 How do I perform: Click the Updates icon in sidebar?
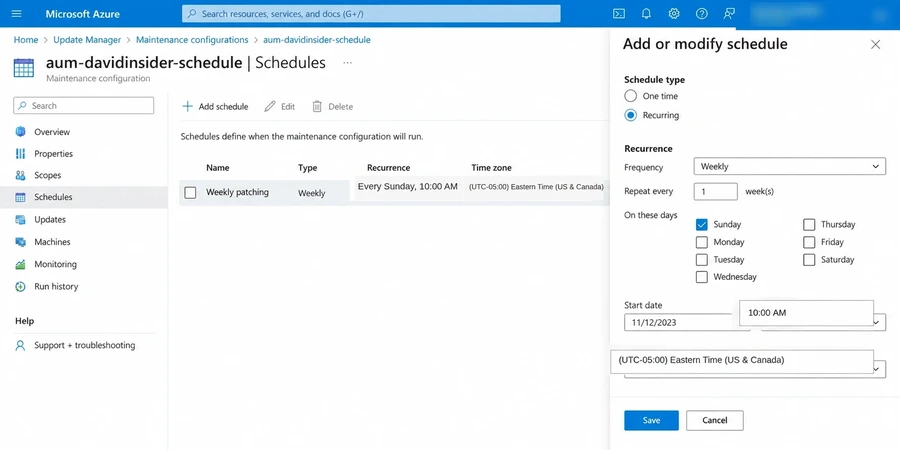point(21,219)
